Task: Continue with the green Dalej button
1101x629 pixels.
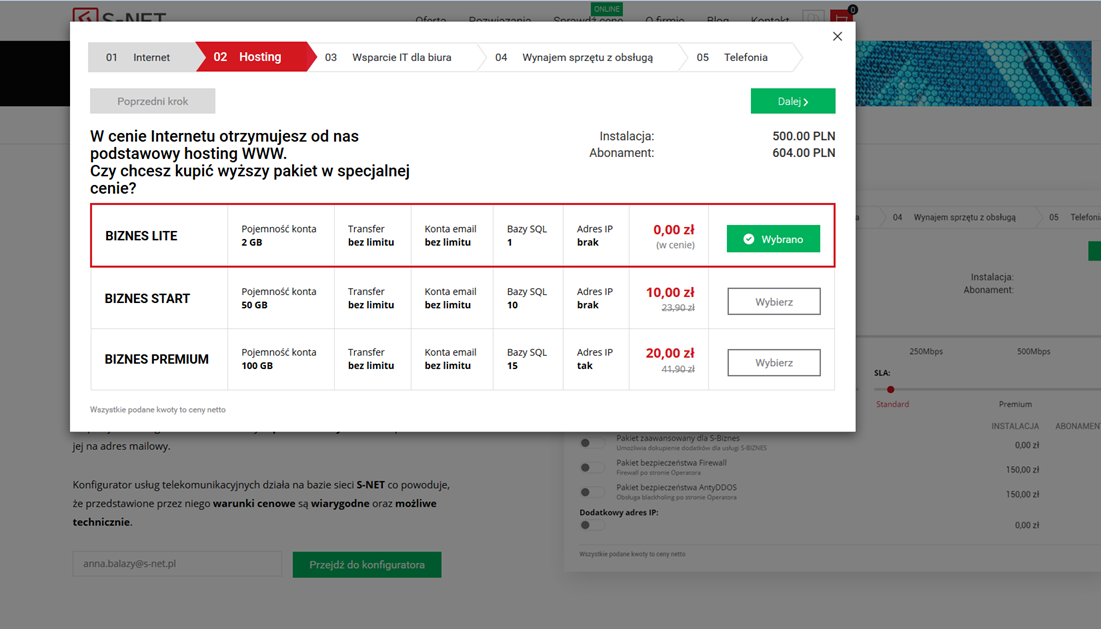Action: coord(793,101)
